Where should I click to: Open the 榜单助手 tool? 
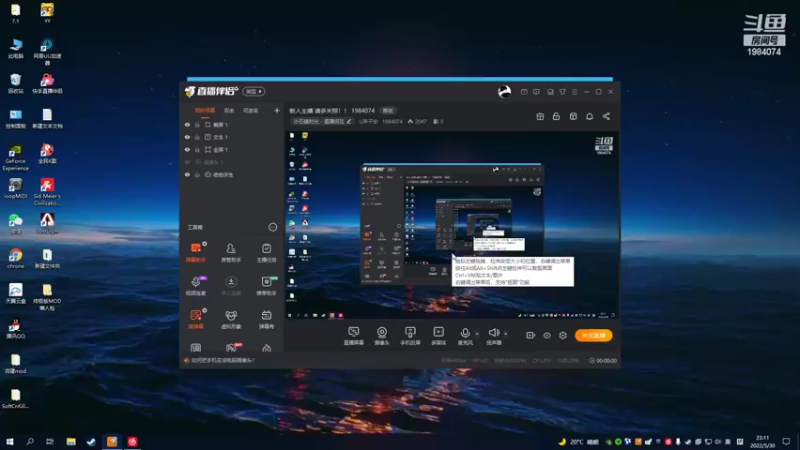(266, 286)
